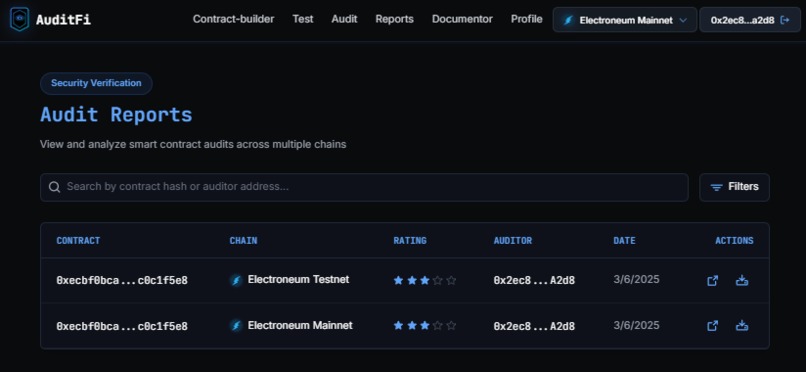Screen dimensions: 806x372
Task: Go to Contract-builder page
Action: (x=233, y=19)
